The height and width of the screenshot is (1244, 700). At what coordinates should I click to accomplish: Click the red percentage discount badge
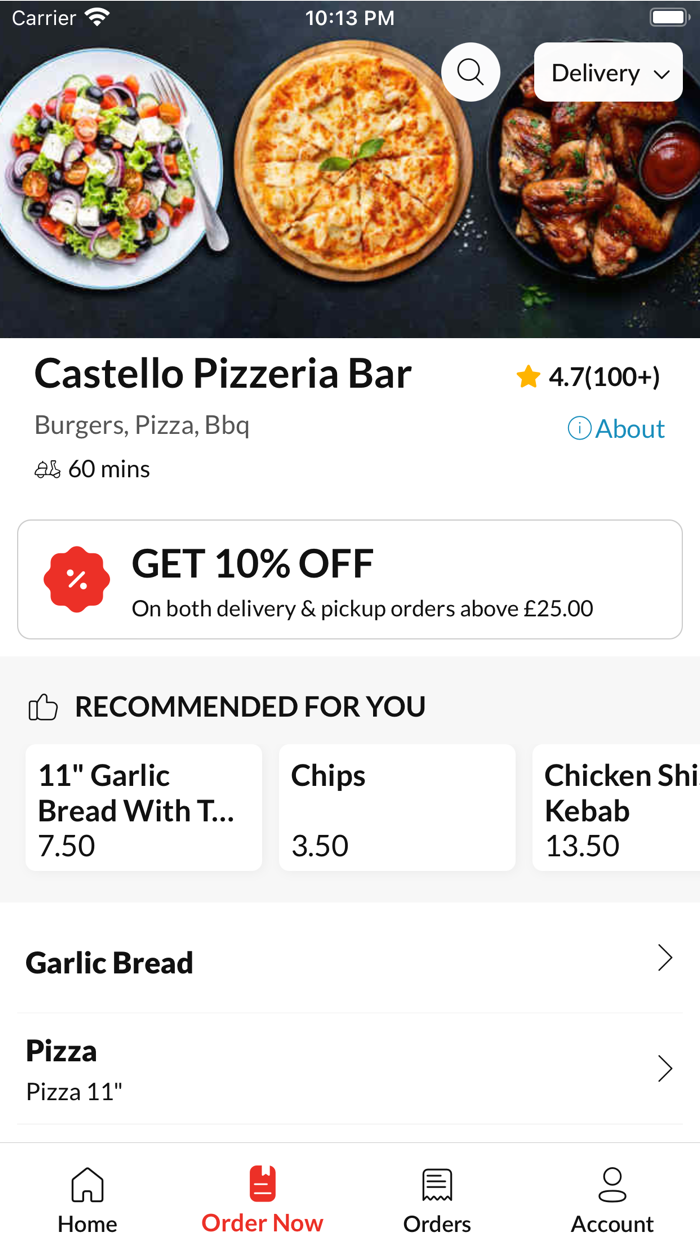(x=77, y=579)
